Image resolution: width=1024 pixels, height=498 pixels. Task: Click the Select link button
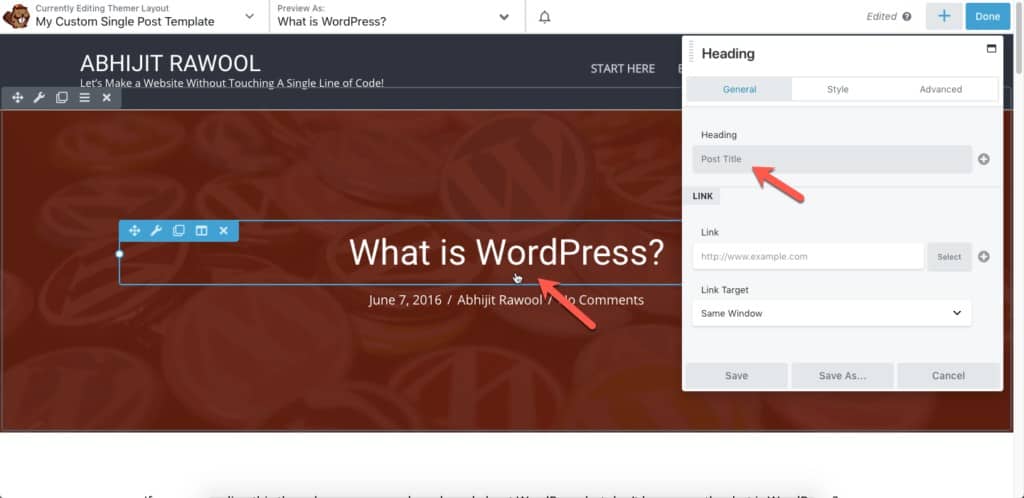point(949,257)
